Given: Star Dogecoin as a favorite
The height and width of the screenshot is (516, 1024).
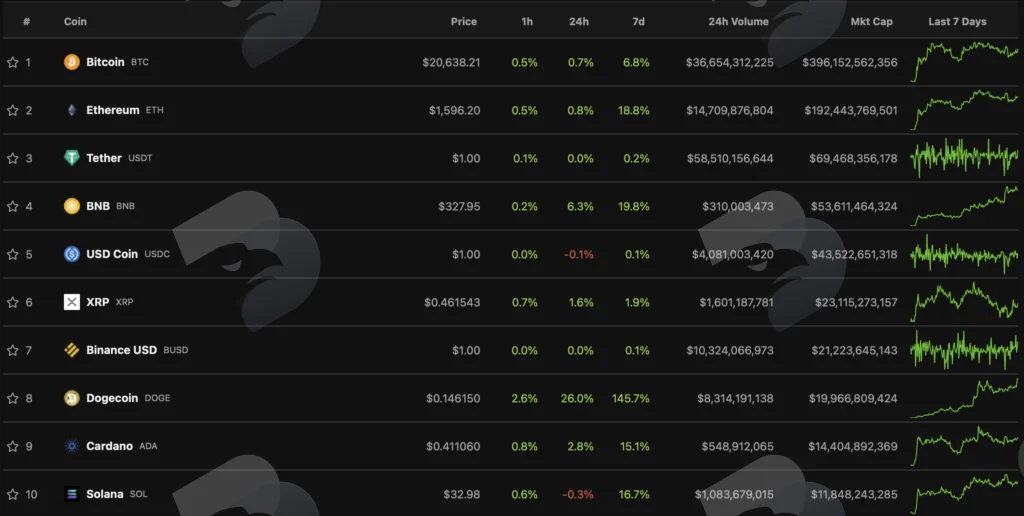Looking at the screenshot, I should point(12,398).
